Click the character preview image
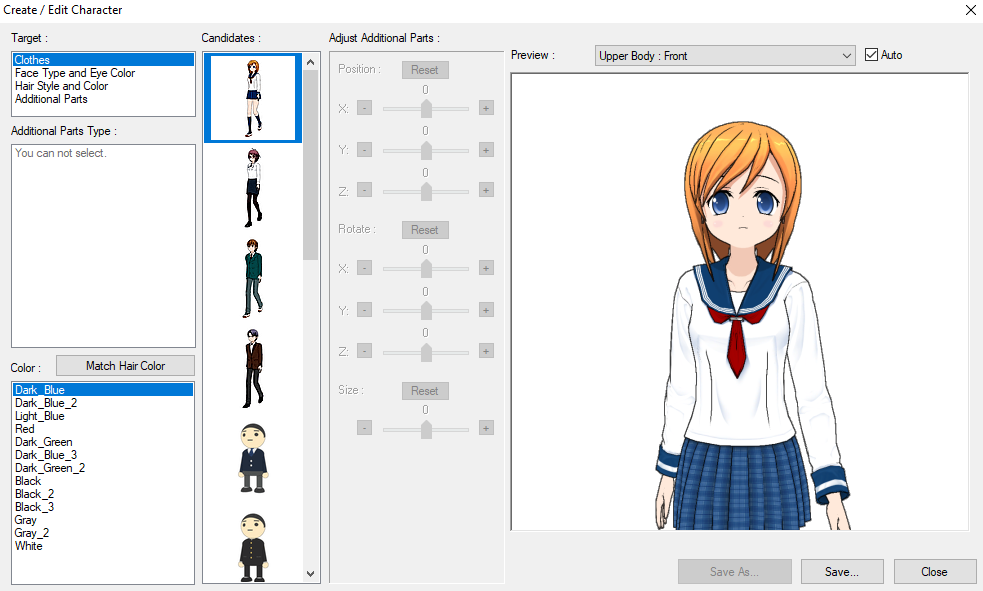Image resolution: width=983 pixels, height=591 pixels. point(740,302)
